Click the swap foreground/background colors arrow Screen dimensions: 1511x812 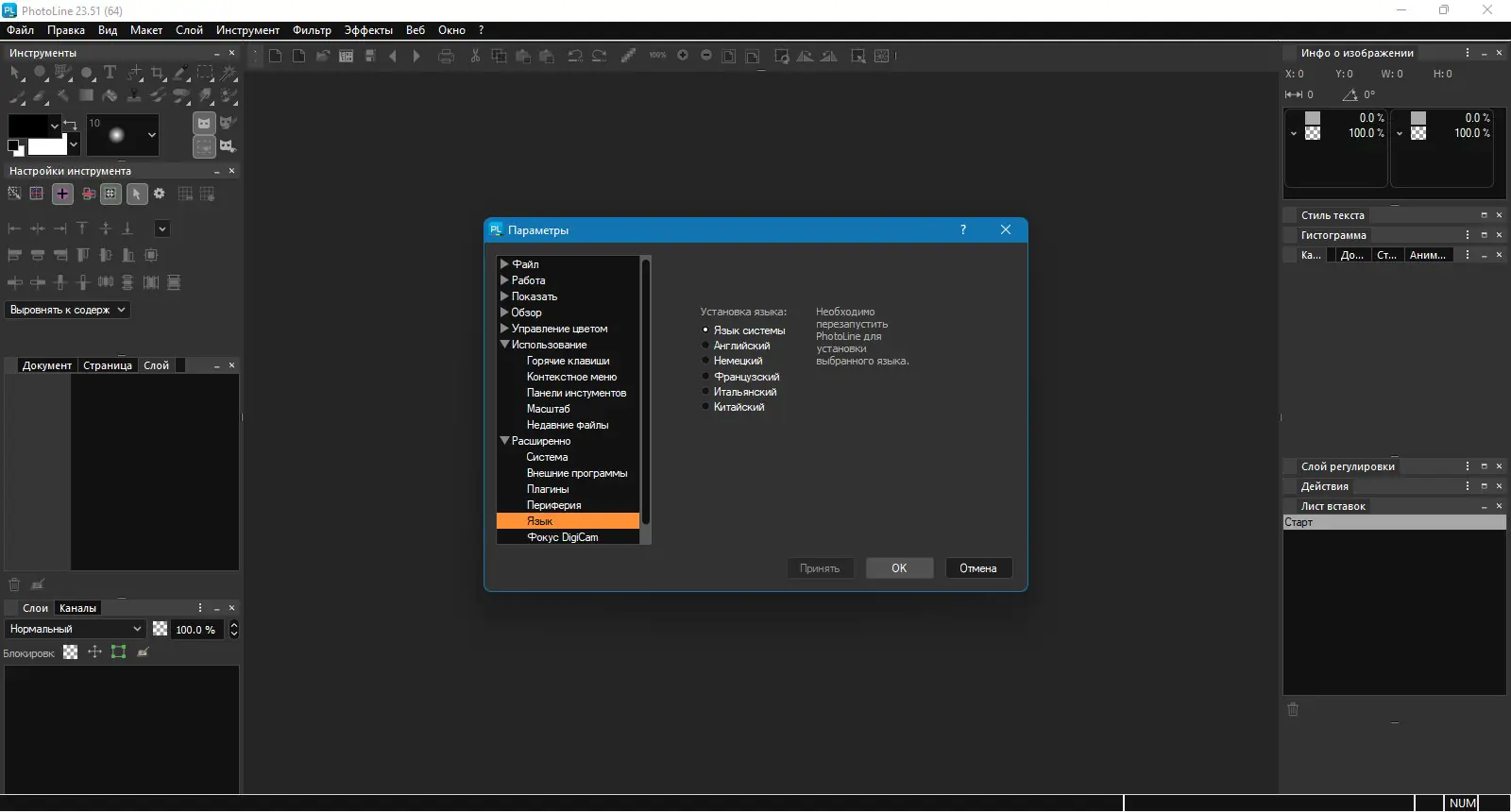(69, 125)
